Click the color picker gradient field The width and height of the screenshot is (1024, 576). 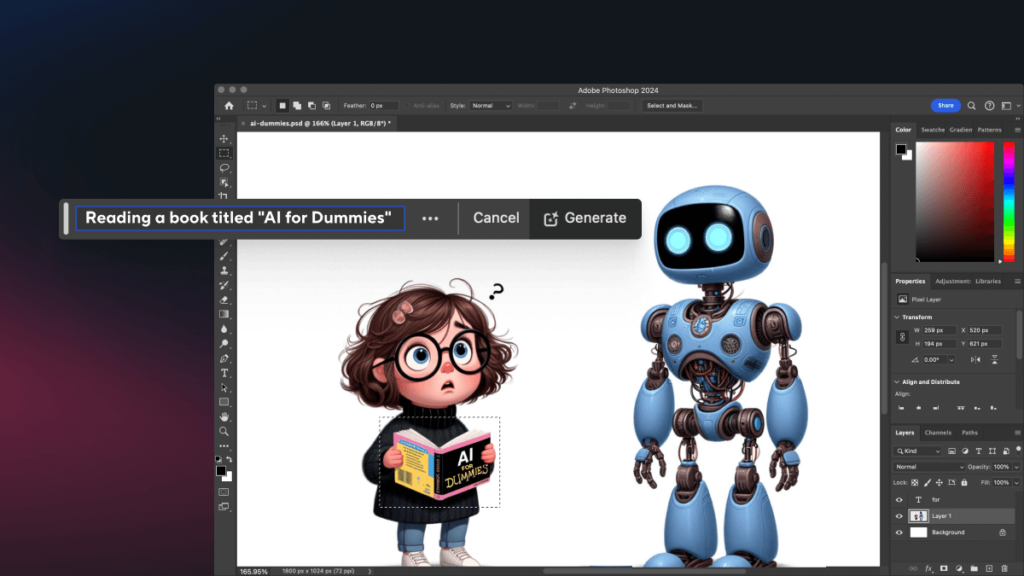point(955,202)
